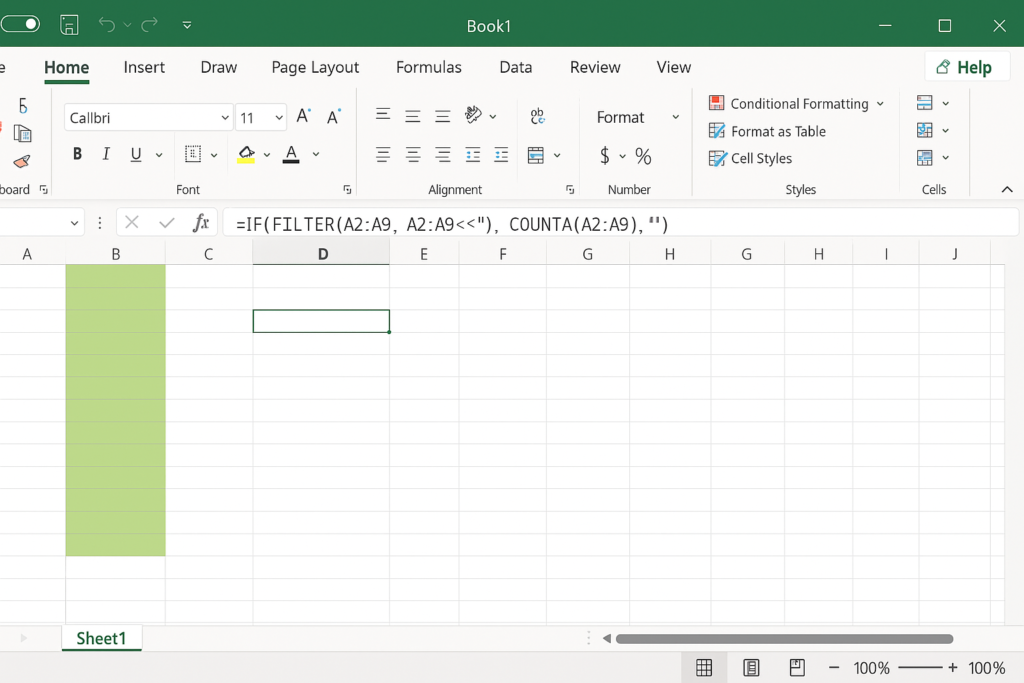Decrease the font size
The height and width of the screenshot is (683, 1024).
click(x=333, y=116)
